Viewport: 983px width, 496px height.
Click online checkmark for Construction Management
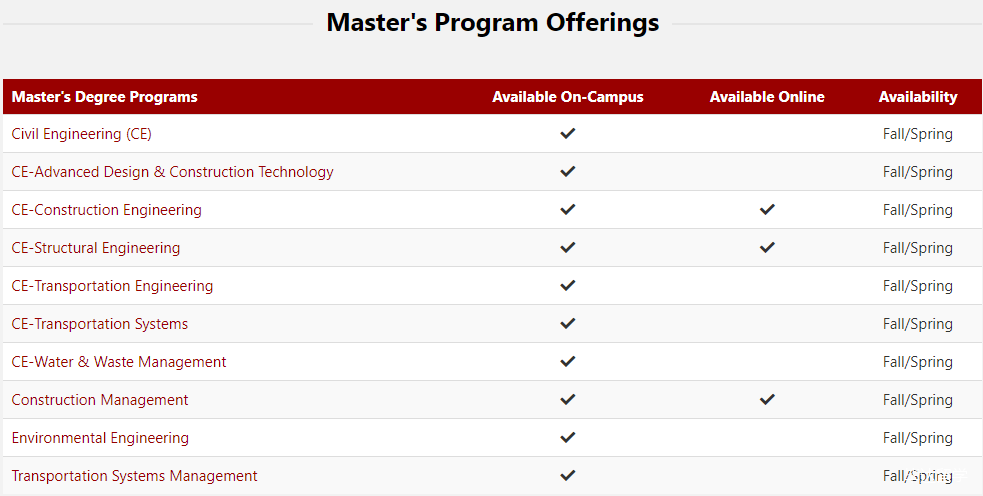(x=767, y=399)
